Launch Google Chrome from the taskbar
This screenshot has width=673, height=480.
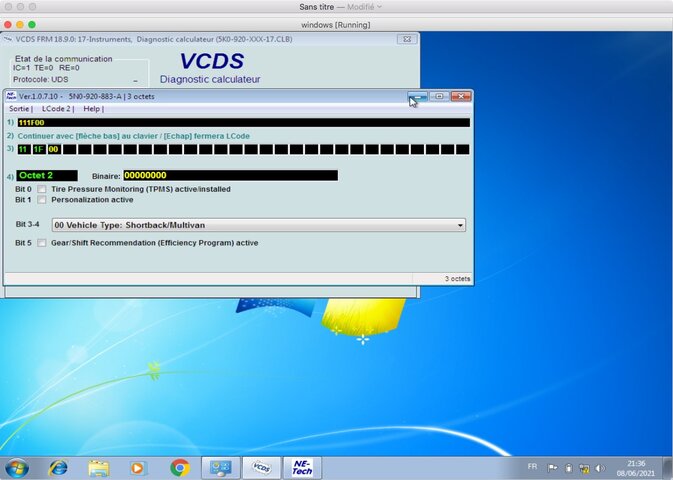tap(180, 468)
